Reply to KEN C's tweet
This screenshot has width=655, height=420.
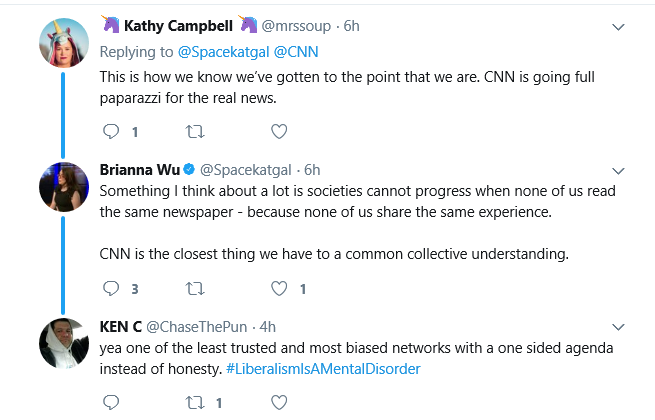pos(111,402)
